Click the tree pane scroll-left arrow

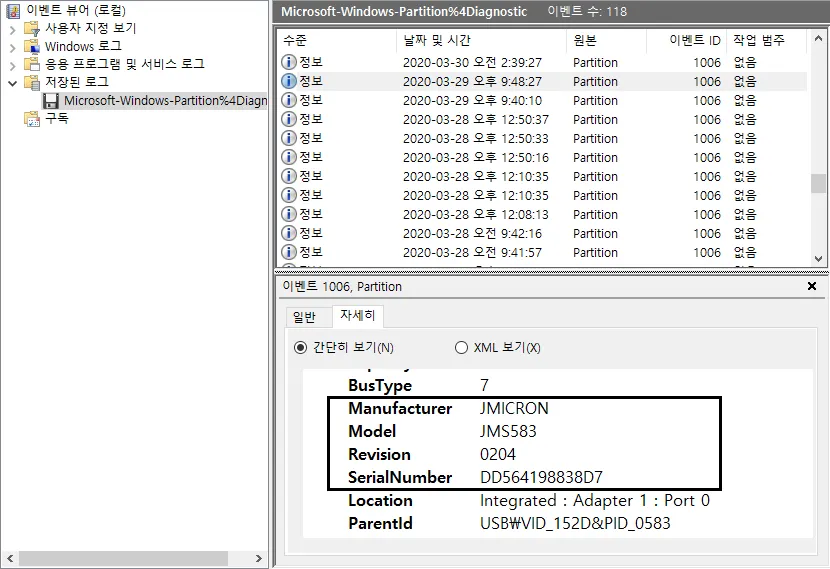10,558
